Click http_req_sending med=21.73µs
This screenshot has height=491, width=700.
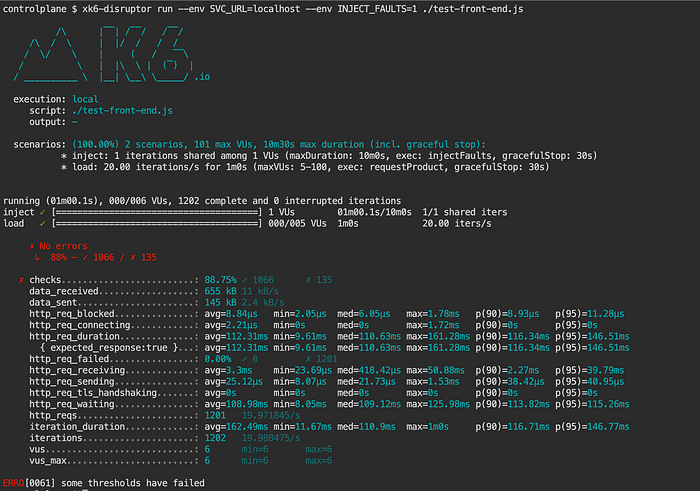(x=366, y=382)
